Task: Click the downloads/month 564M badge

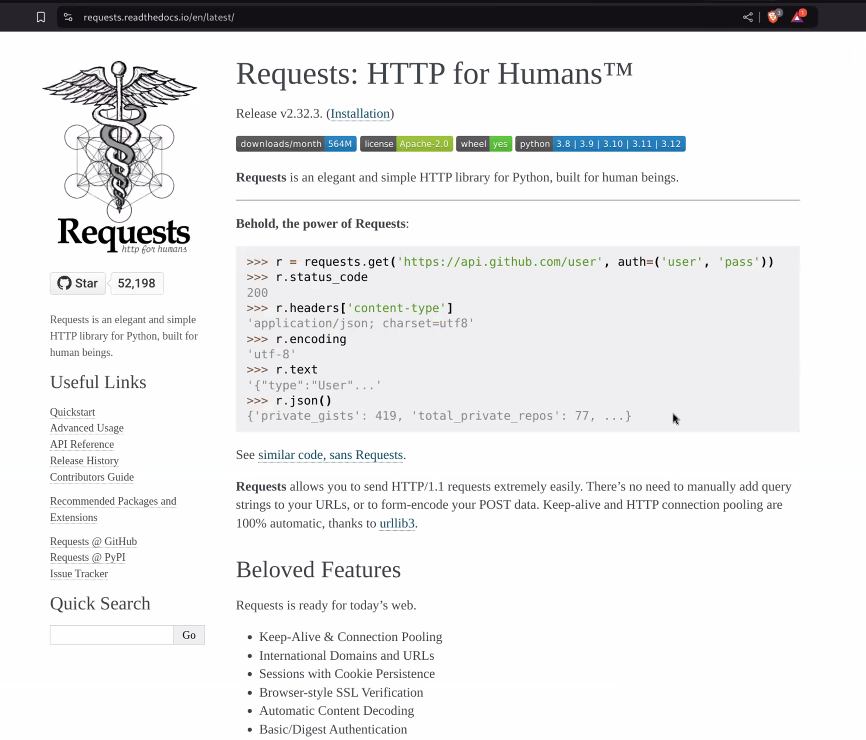Action: [x=296, y=144]
